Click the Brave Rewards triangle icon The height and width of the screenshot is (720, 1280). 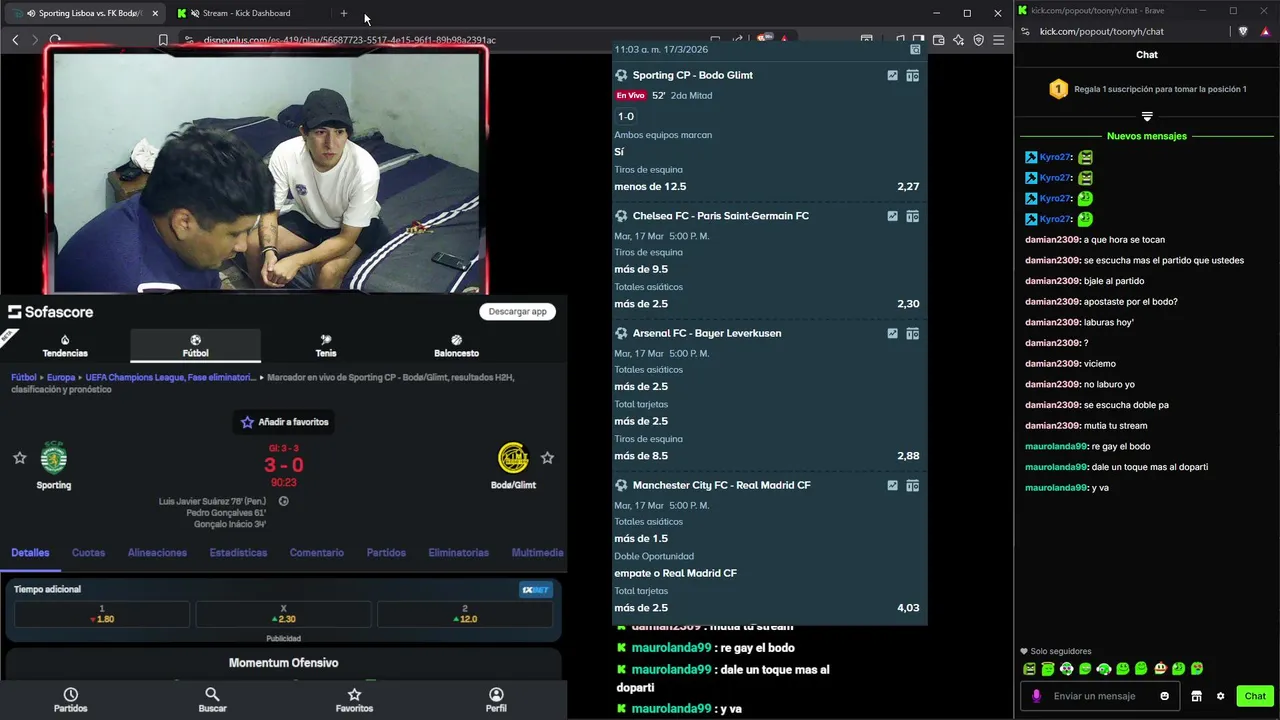pos(1263,31)
